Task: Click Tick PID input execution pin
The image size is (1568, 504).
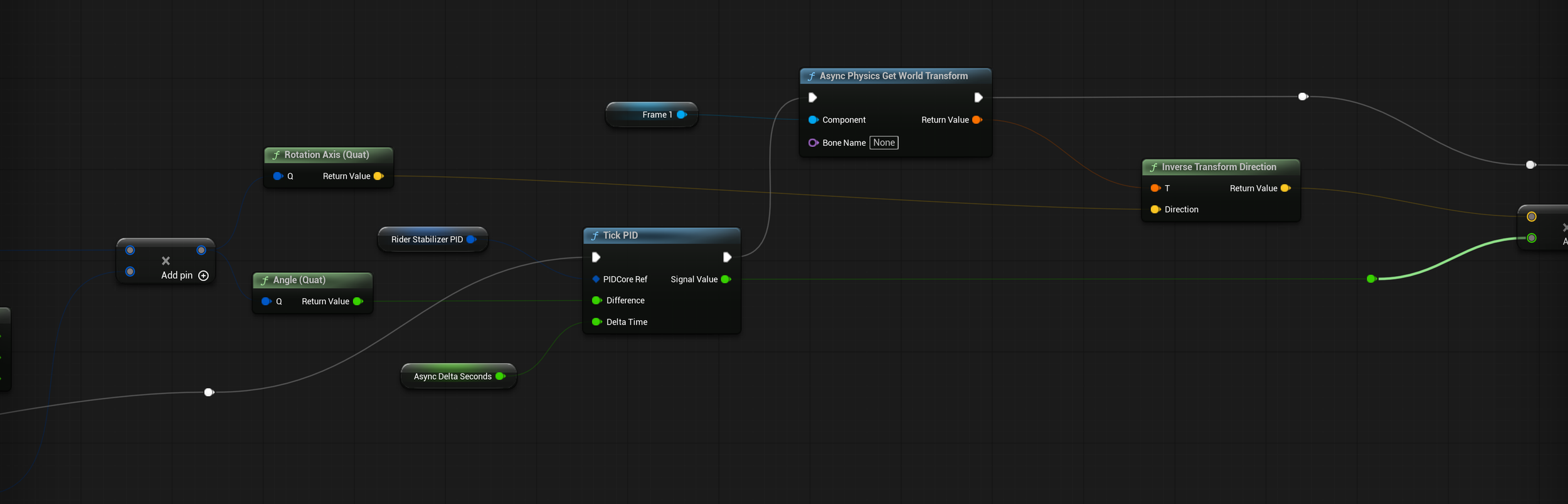Action: (596, 257)
